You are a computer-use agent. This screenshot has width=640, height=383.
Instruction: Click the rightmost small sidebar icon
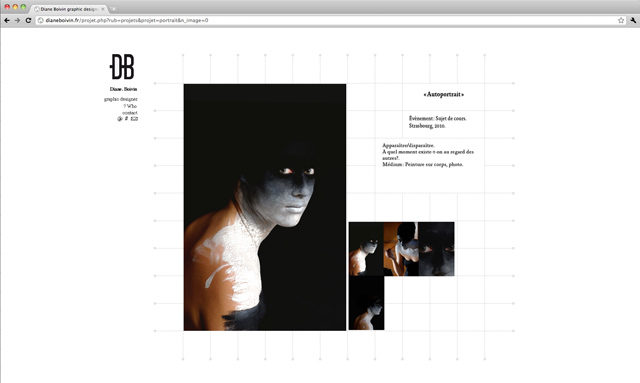click(134, 119)
